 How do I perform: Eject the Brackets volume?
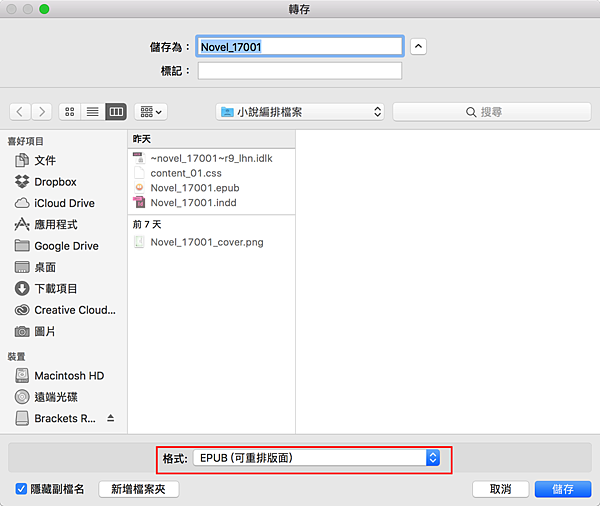111,418
